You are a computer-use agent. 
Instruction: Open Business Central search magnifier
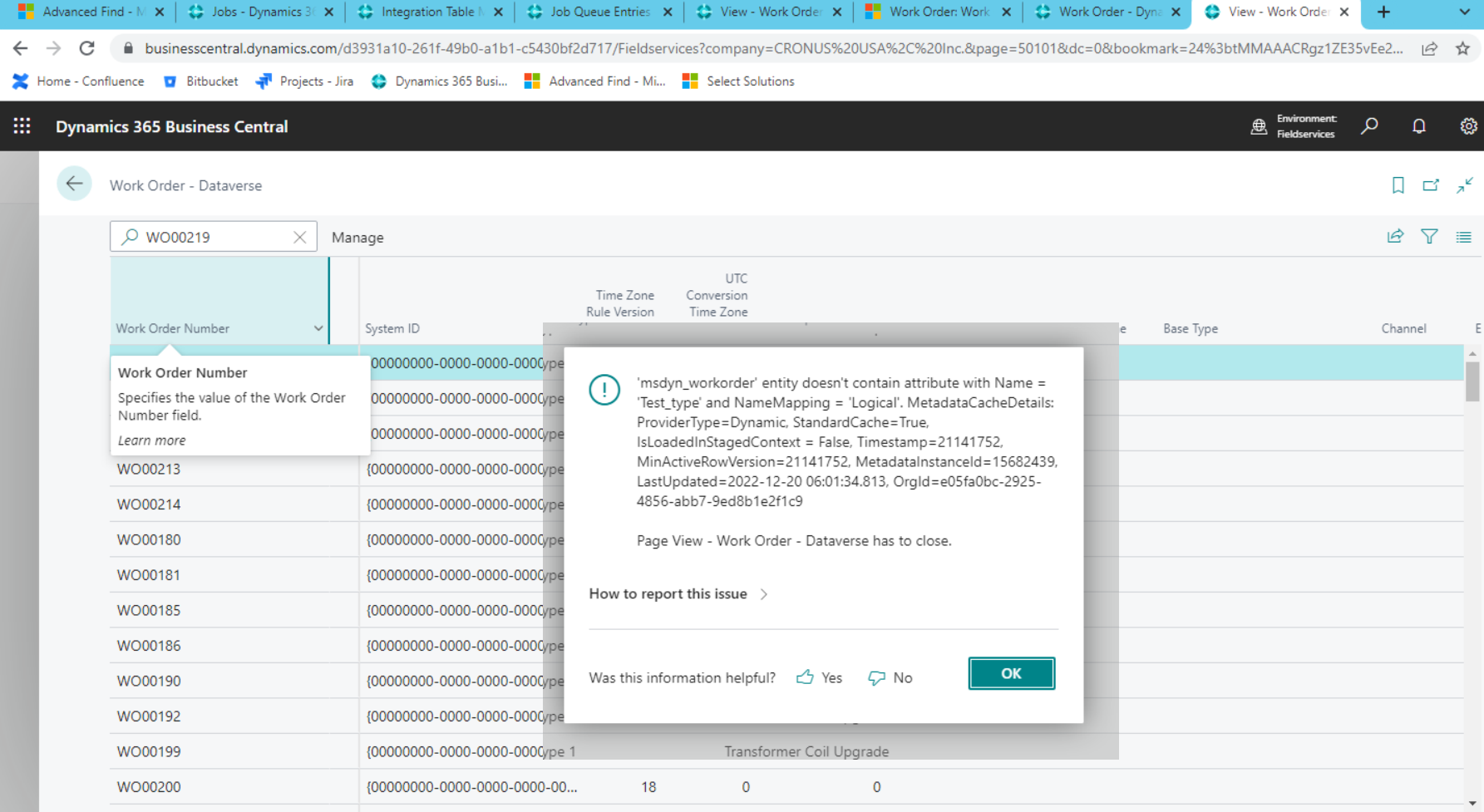[x=1369, y=126]
